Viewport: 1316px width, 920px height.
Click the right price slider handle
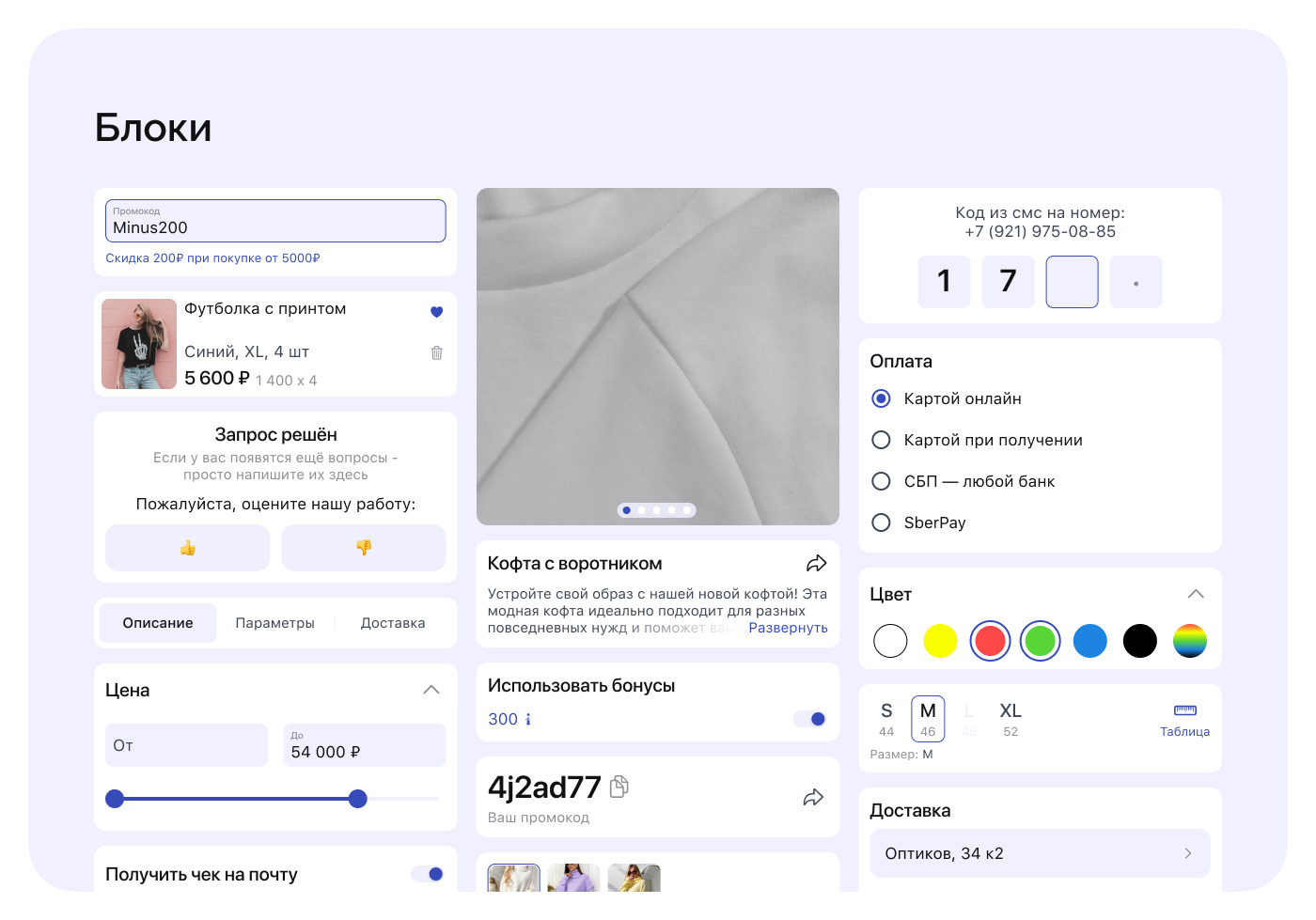tap(357, 799)
